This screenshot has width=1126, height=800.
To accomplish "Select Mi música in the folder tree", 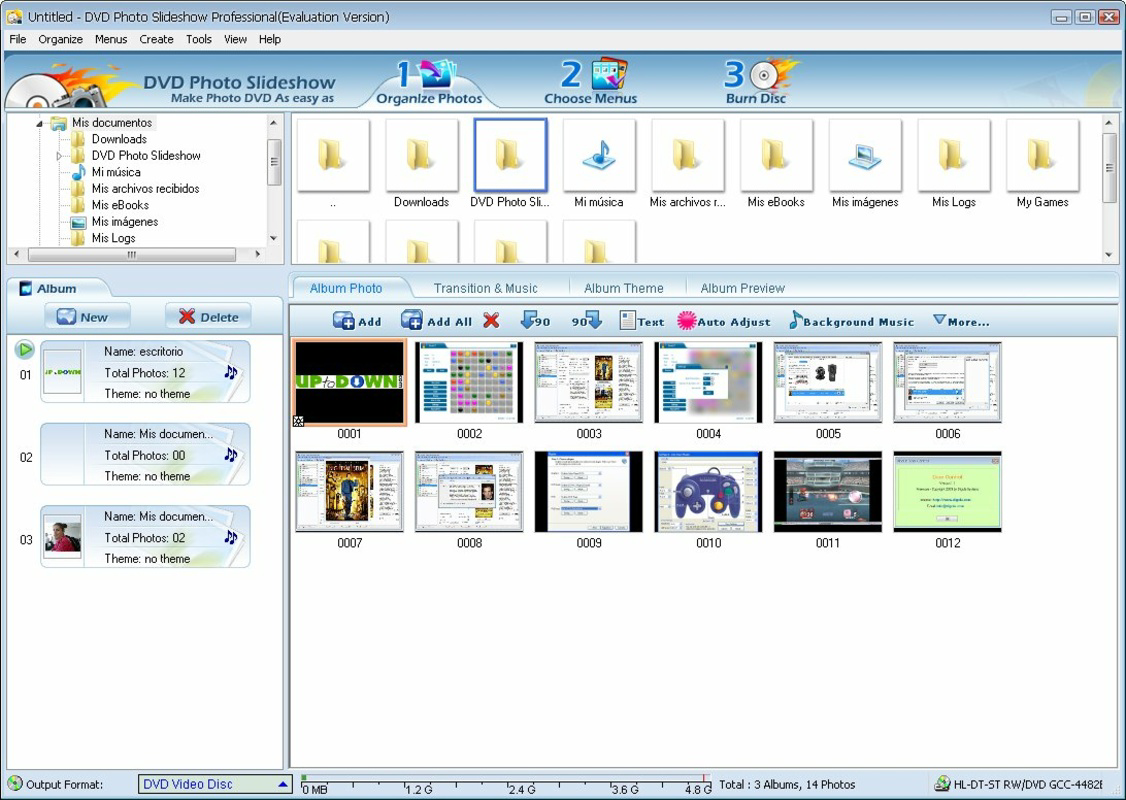I will tap(116, 172).
